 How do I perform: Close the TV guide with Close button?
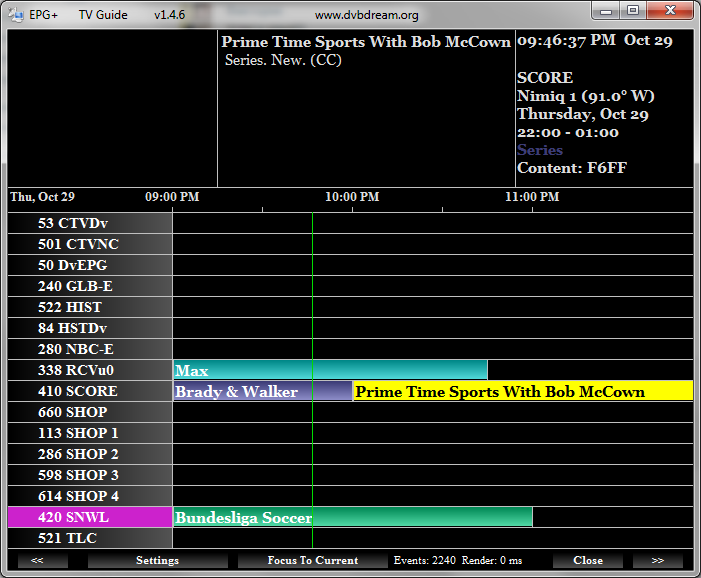click(x=588, y=561)
